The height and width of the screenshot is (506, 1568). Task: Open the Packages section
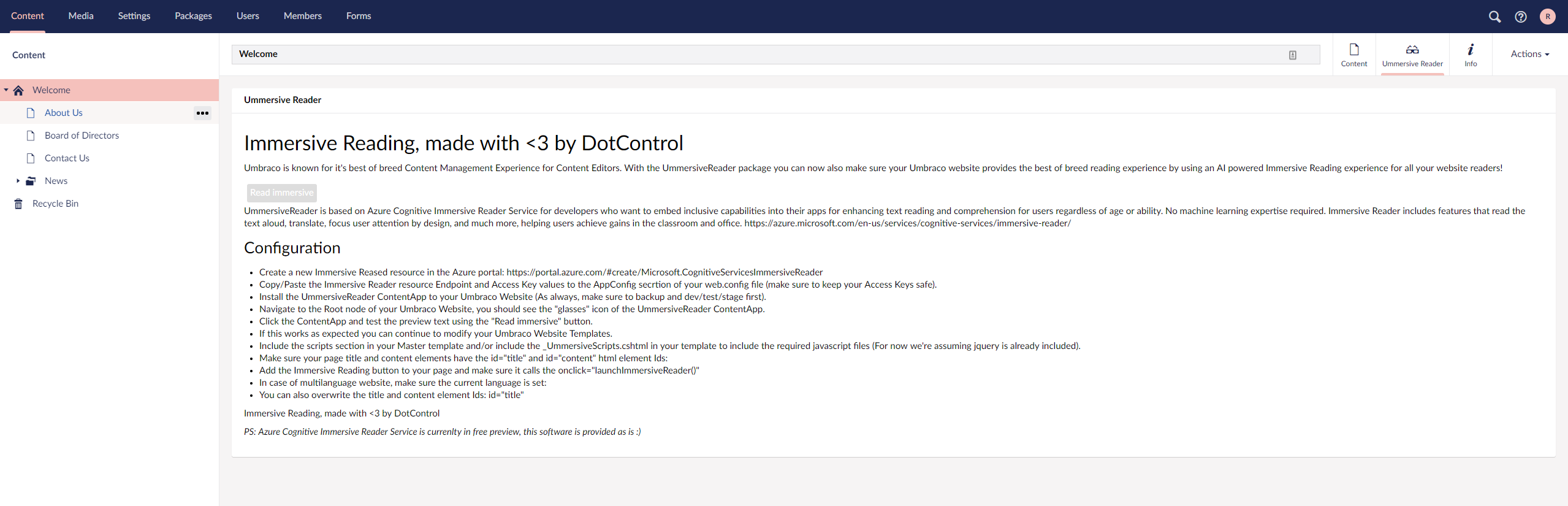pos(193,16)
